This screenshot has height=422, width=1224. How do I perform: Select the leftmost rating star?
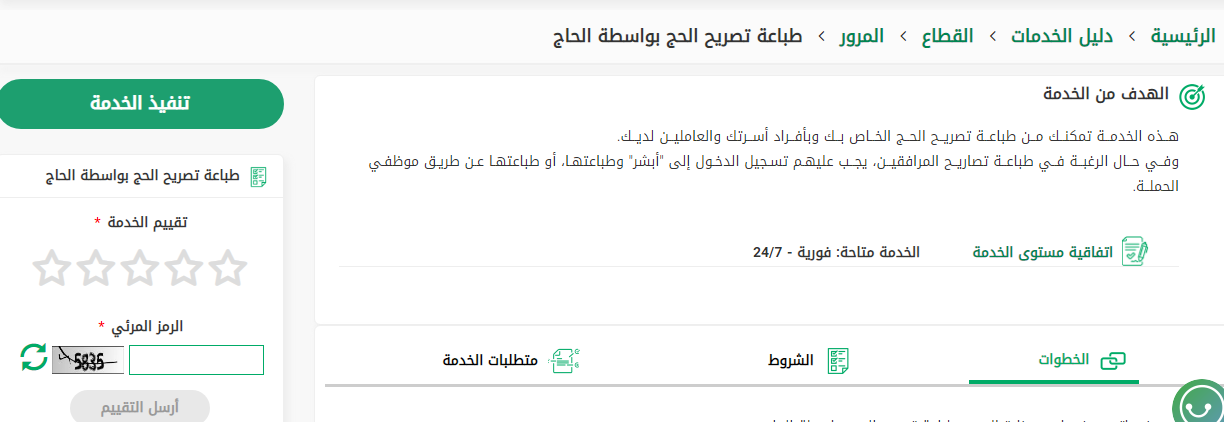coord(50,268)
